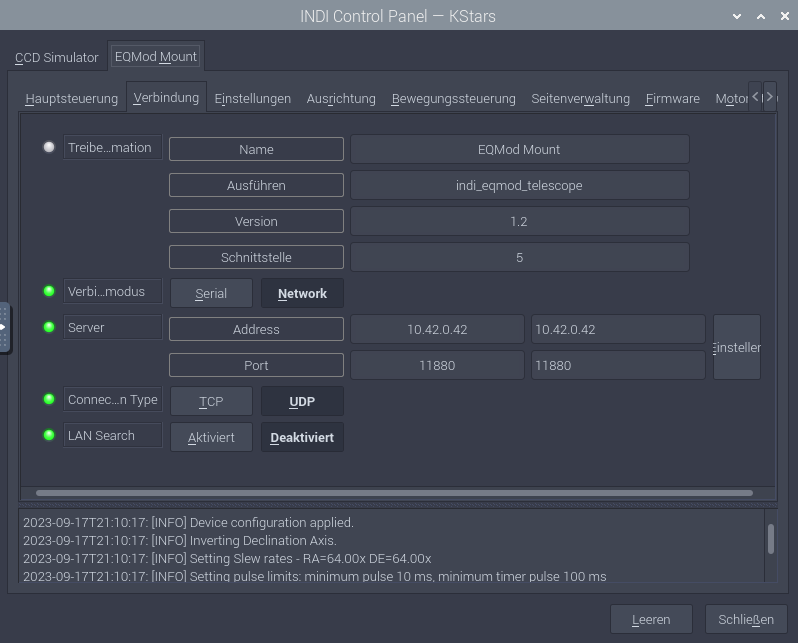Open the Seitenverwaltung tab

[x=581, y=98]
